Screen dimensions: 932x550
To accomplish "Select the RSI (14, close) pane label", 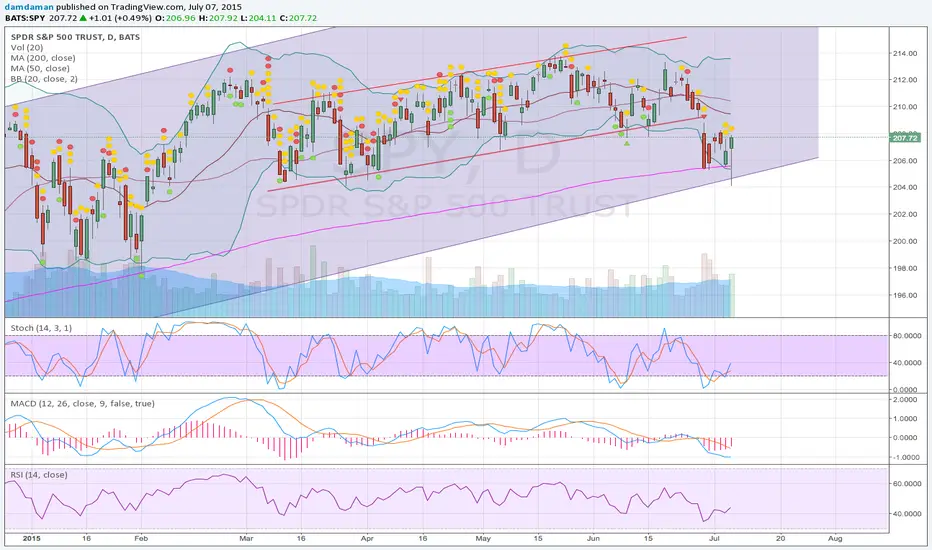I will coord(39,474).
